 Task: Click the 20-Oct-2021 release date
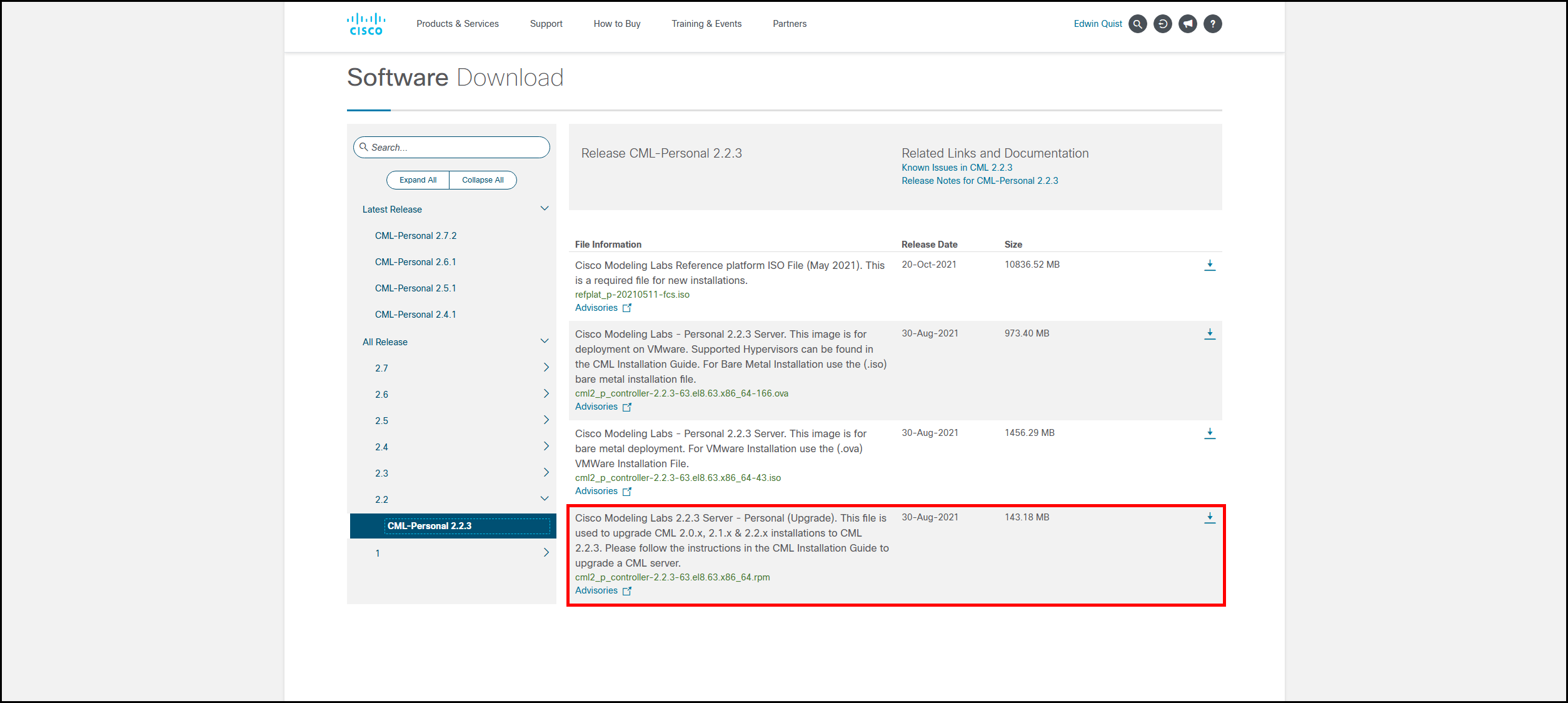928,265
